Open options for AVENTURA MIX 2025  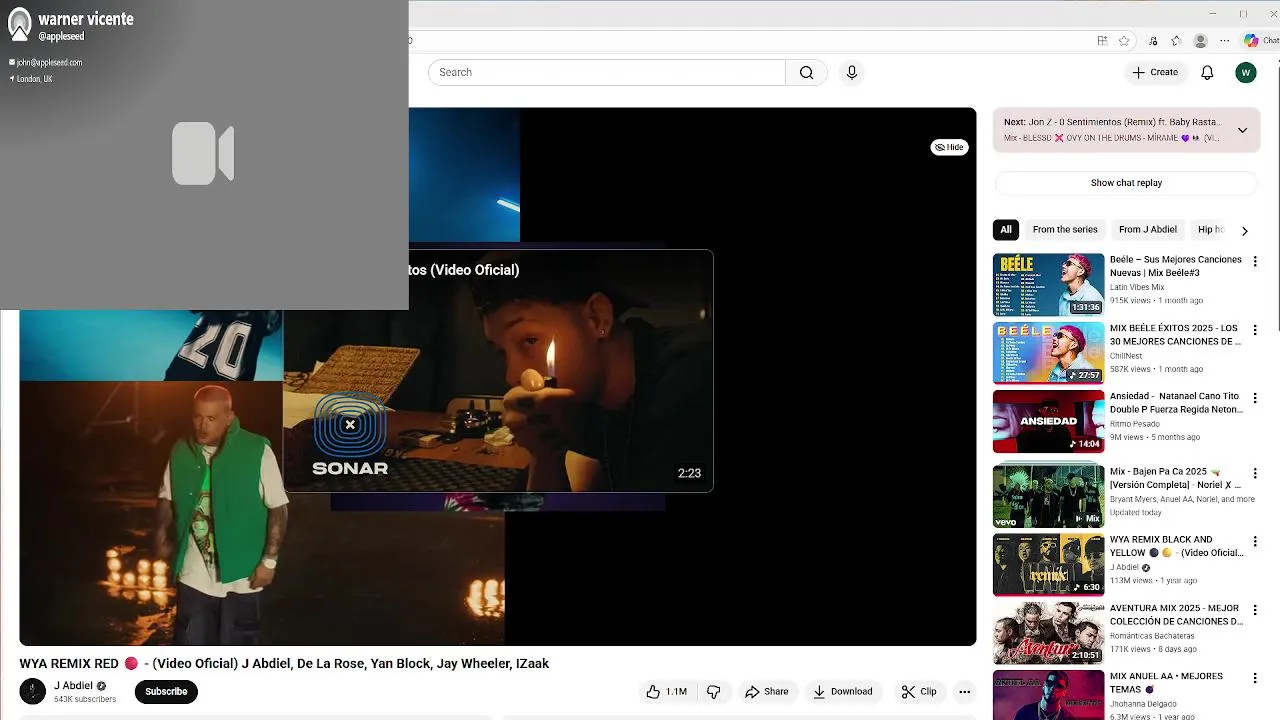point(1255,610)
